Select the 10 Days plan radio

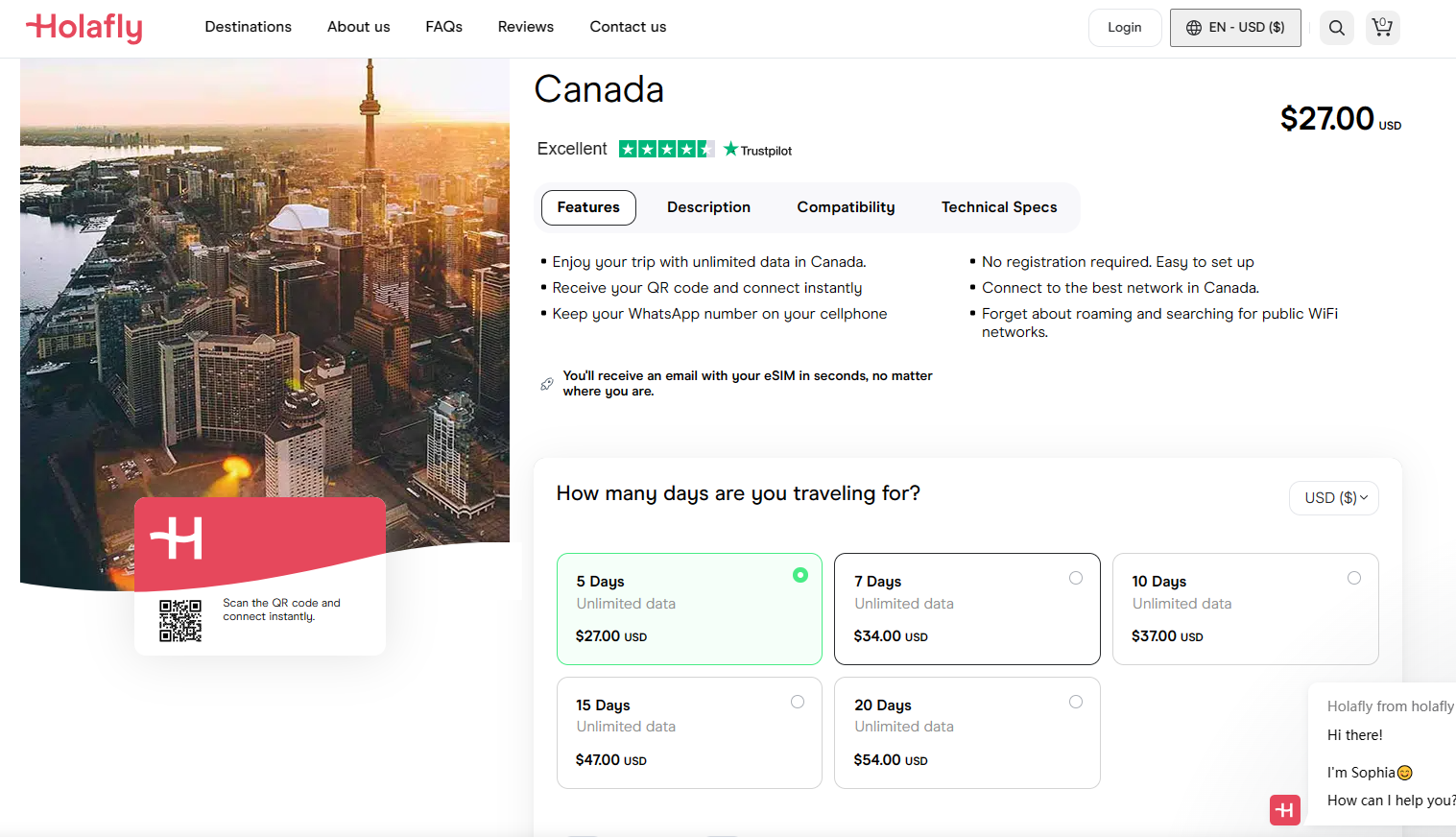1354,578
